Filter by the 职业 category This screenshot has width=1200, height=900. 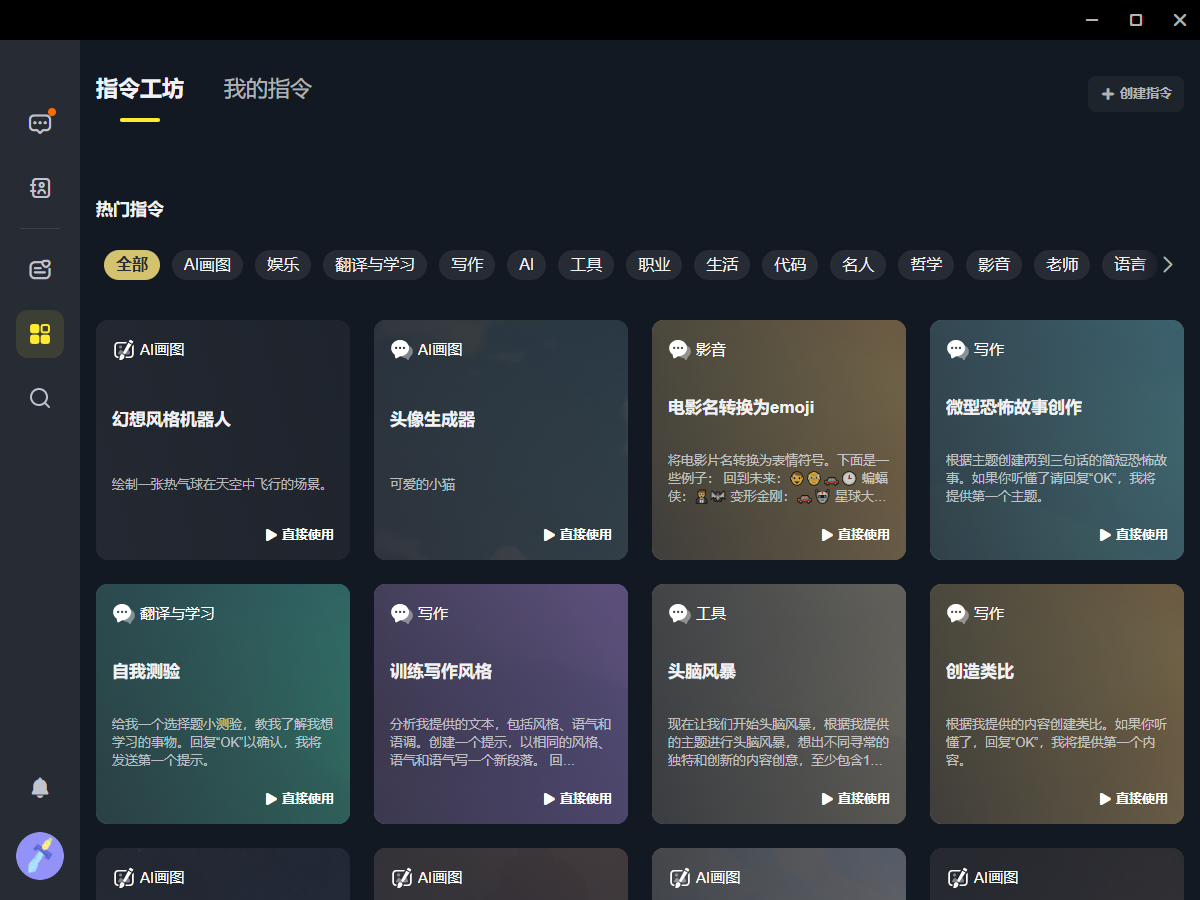pos(654,265)
